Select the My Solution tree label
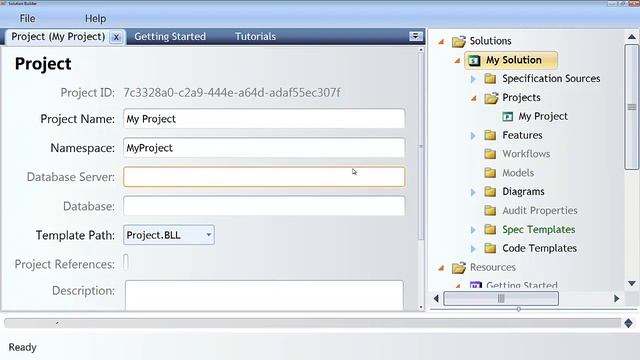The height and width of the screenshot is (360, 640). (x=513, y=60)
